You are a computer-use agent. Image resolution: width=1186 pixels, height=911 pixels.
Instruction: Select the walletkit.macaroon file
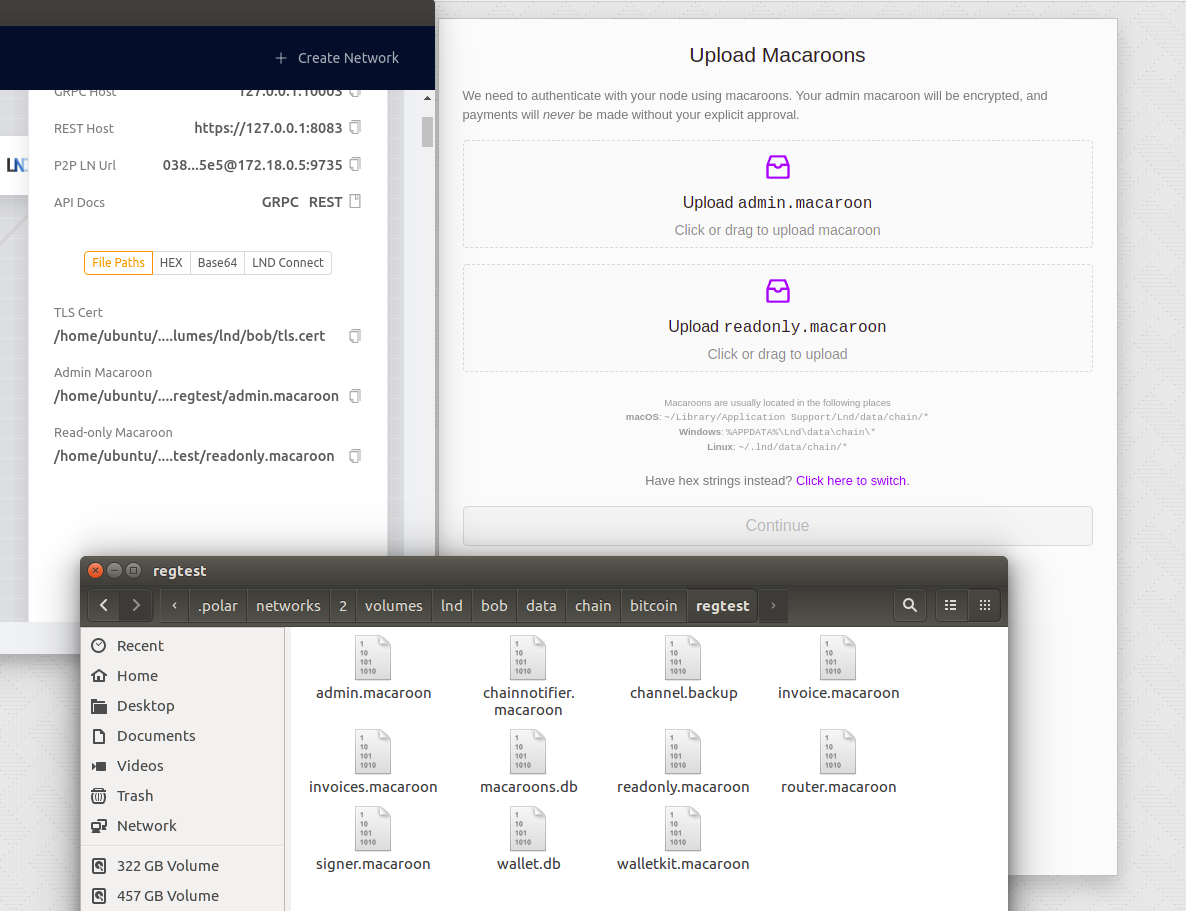[x=684, y=840]
